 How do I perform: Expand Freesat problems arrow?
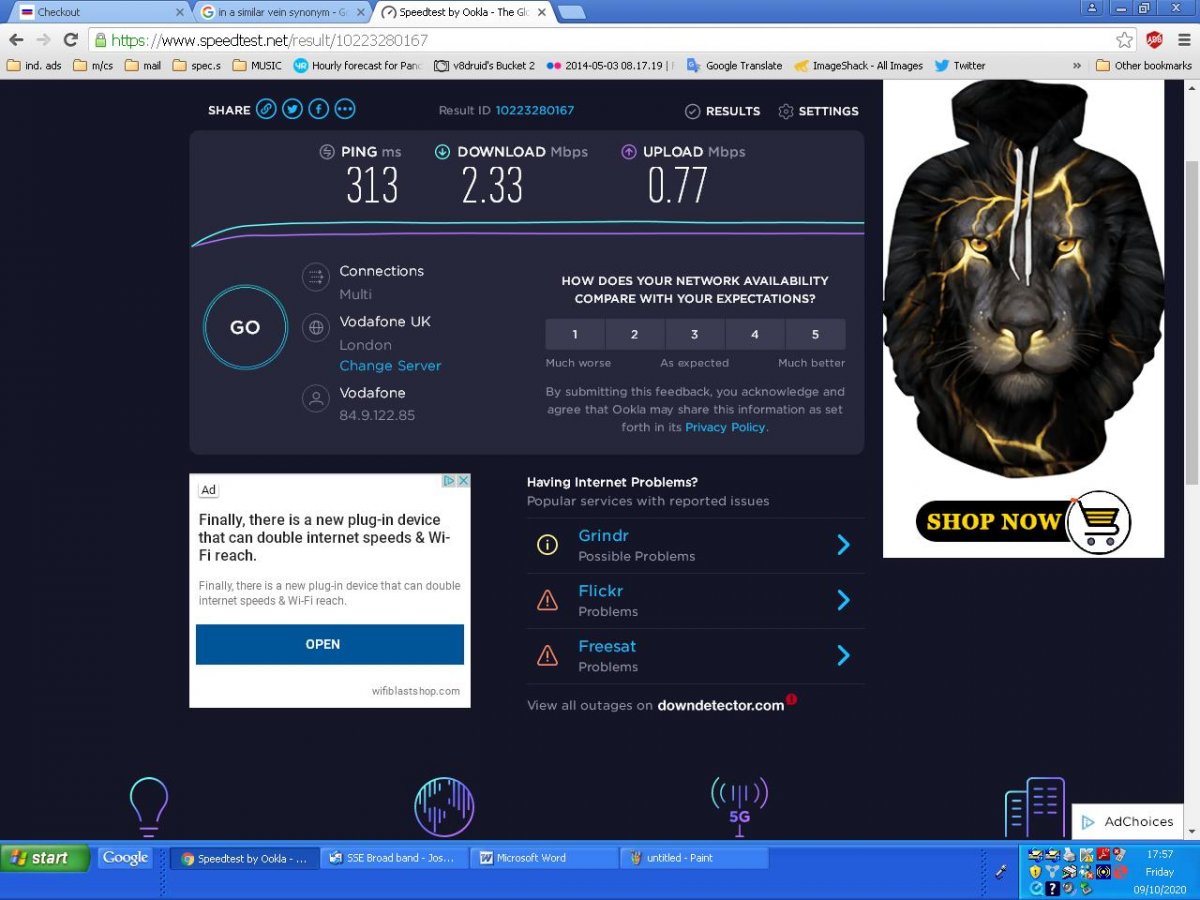(843, 655)
